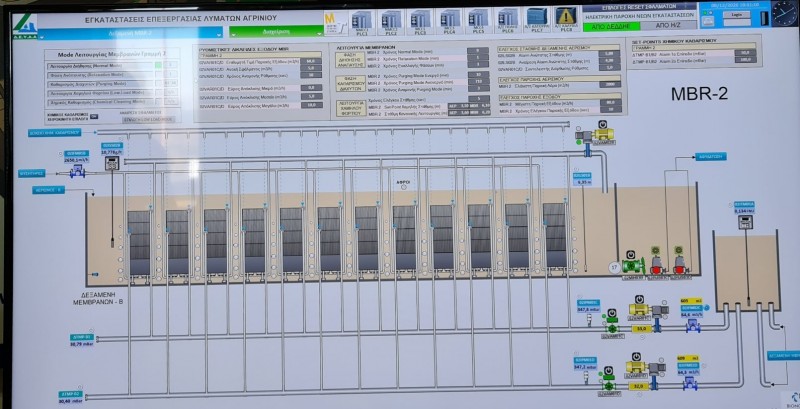Click the yellow alarm warning triangle
The width and height of the screenshot is (800, 409).
(x=567, y=16)
